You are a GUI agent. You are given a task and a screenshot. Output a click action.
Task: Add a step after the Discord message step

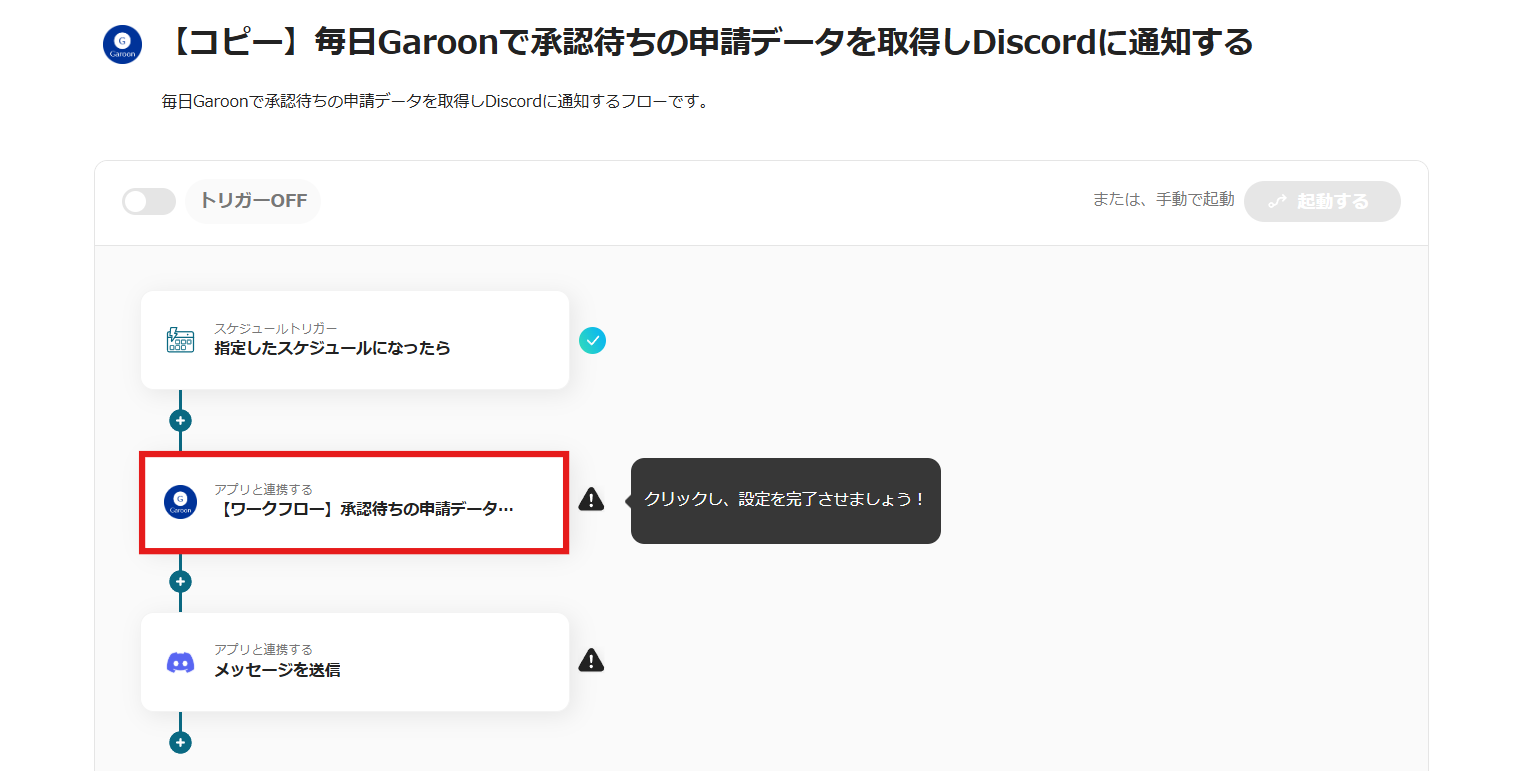pos(180,743)
